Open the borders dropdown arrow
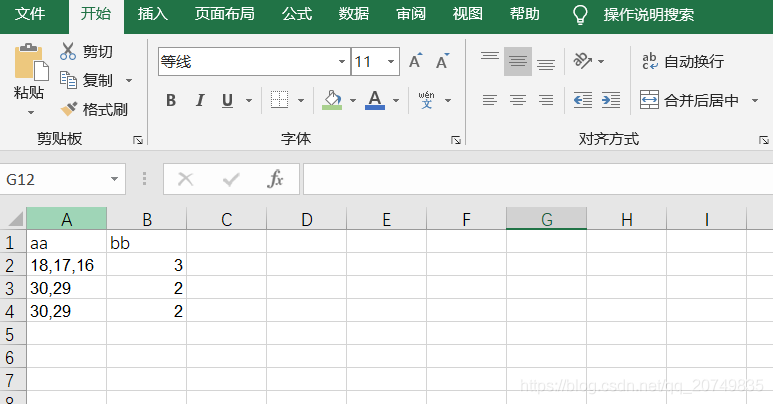The width and height of the screenshot is (773, 404). coord(301,100)
